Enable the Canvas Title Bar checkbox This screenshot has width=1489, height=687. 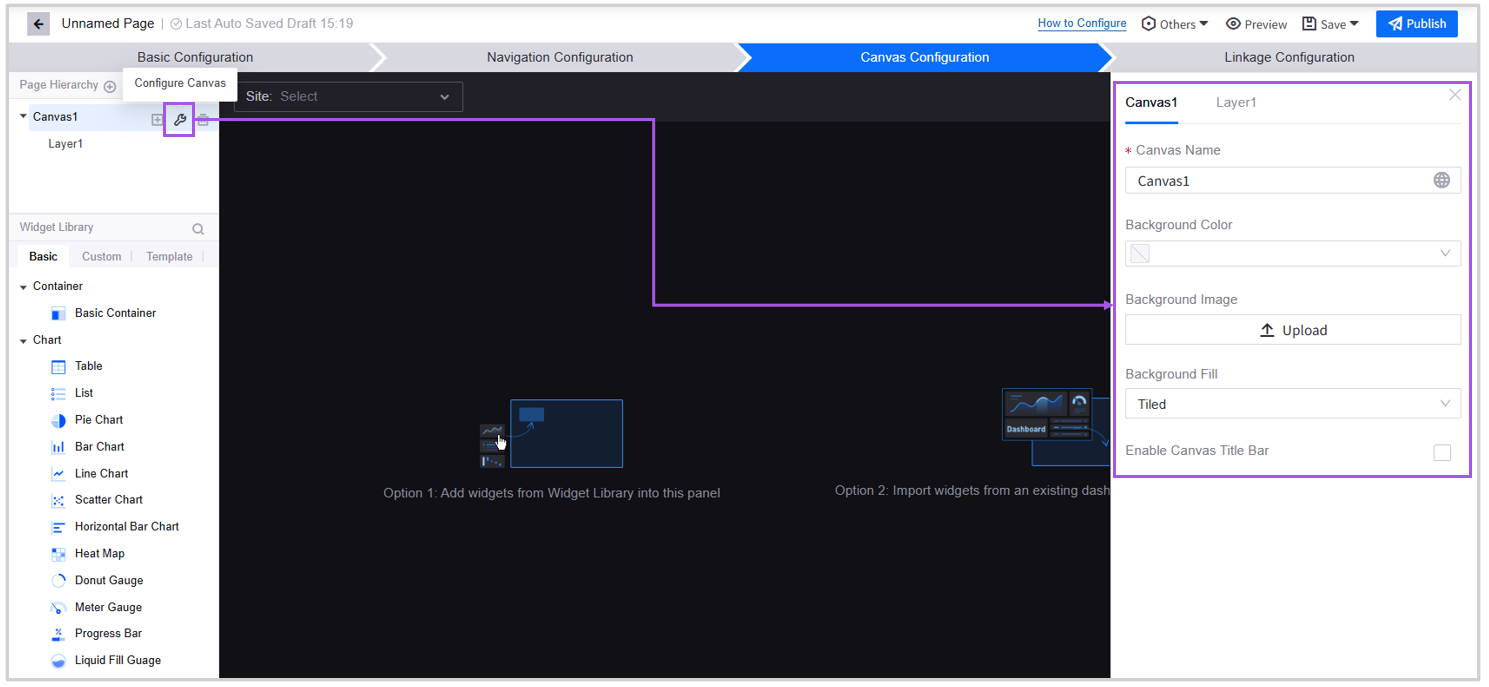coord(1441,453)
